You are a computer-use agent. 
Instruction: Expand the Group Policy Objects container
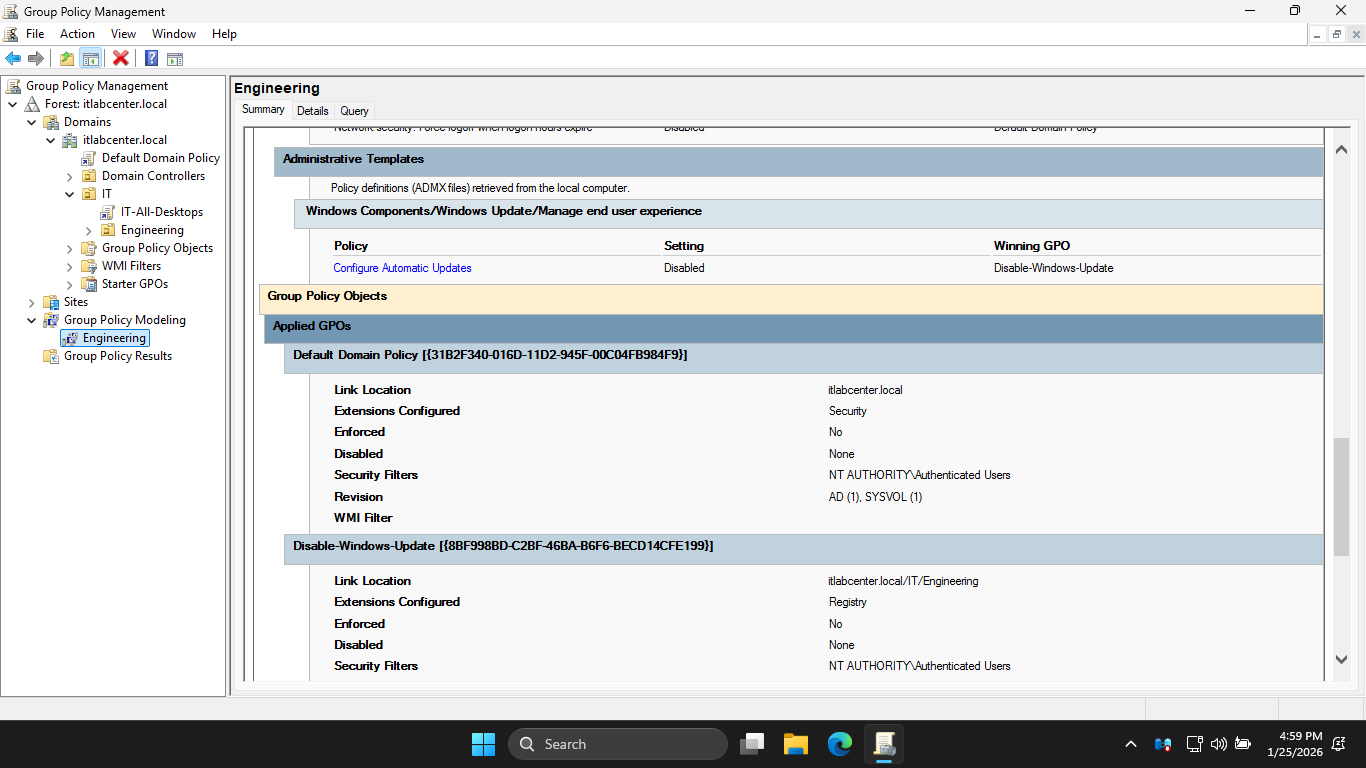click(x=70, y=249)
